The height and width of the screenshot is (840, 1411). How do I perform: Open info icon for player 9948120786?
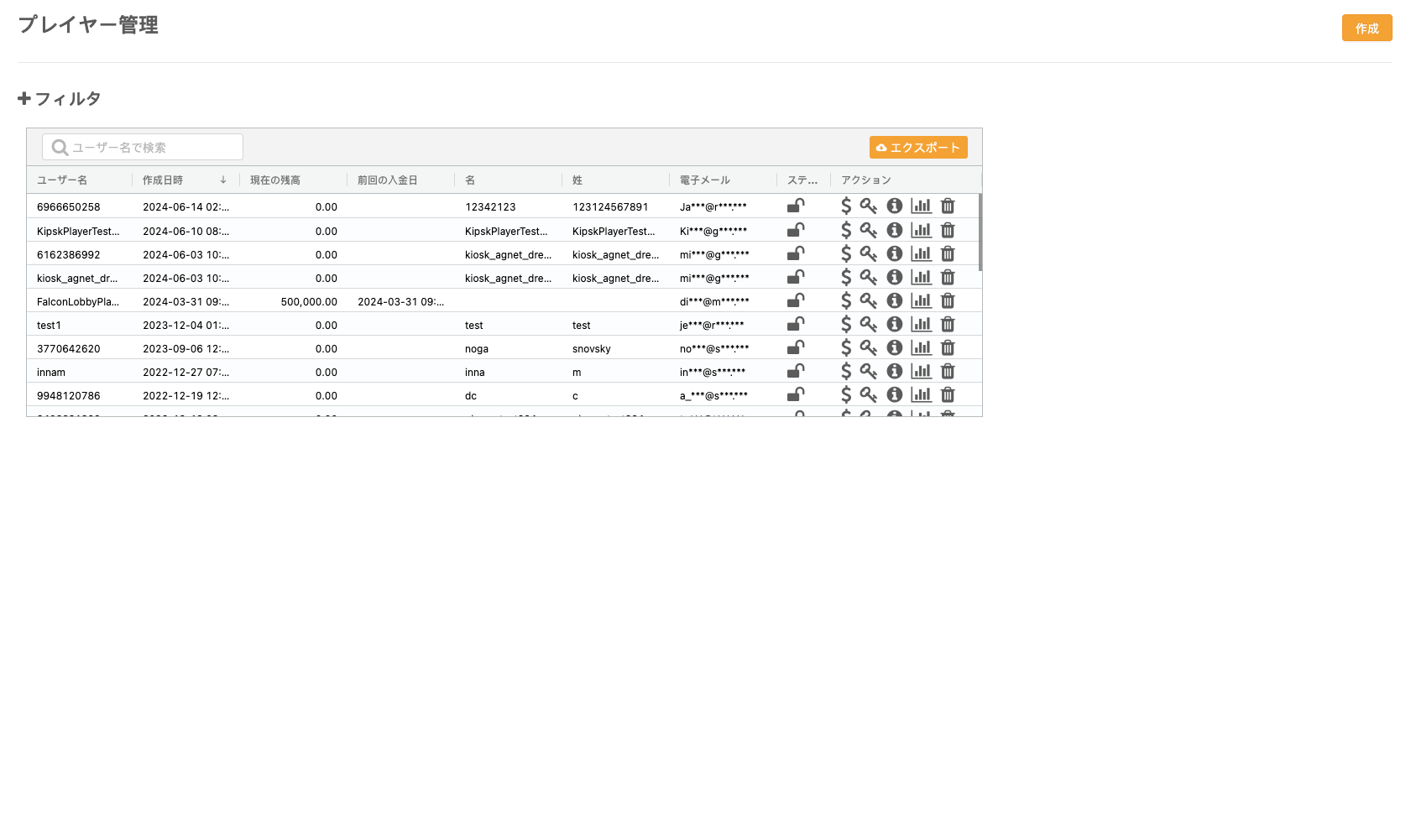(x=895, y=394)
